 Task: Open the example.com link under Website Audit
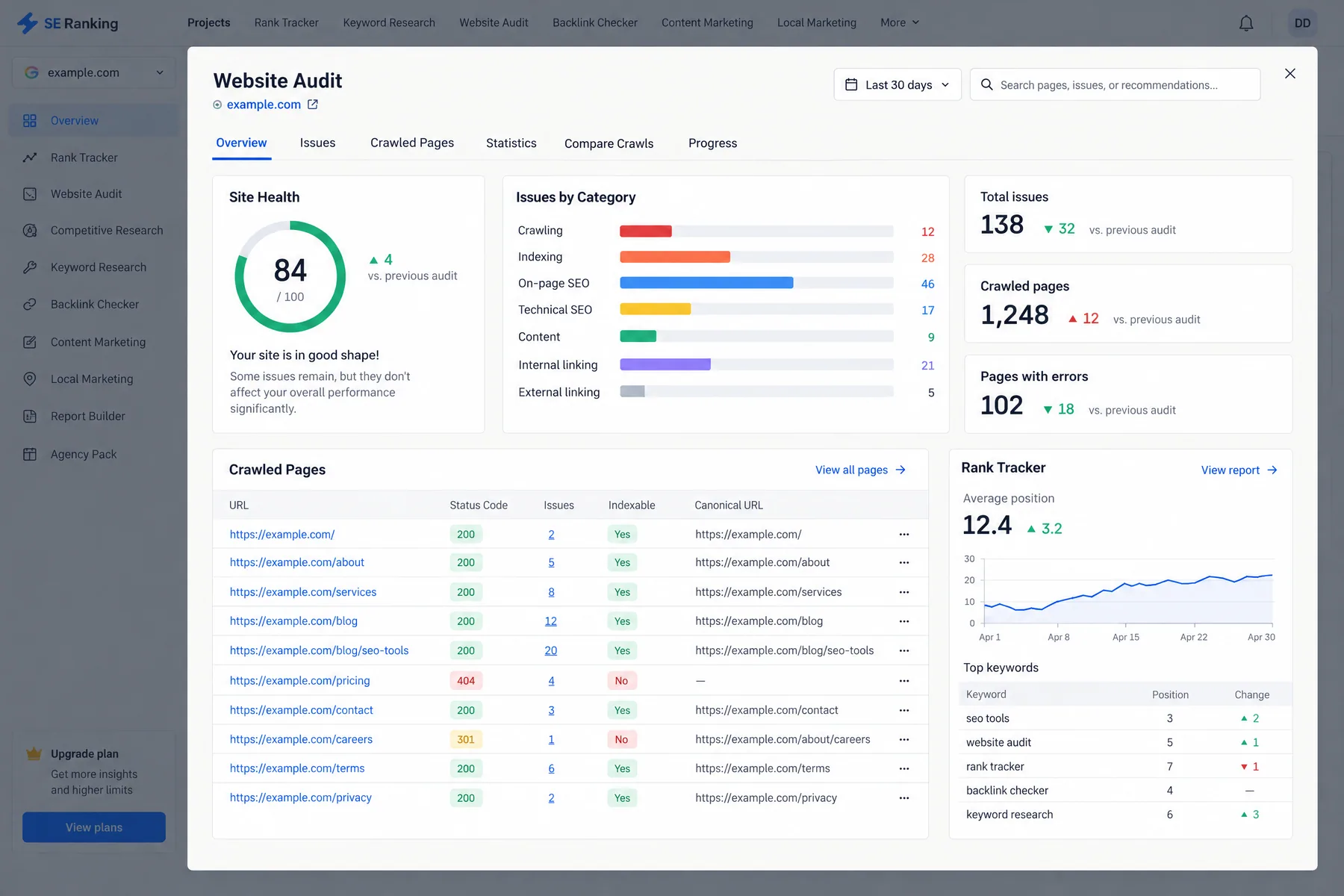(264, 105)
